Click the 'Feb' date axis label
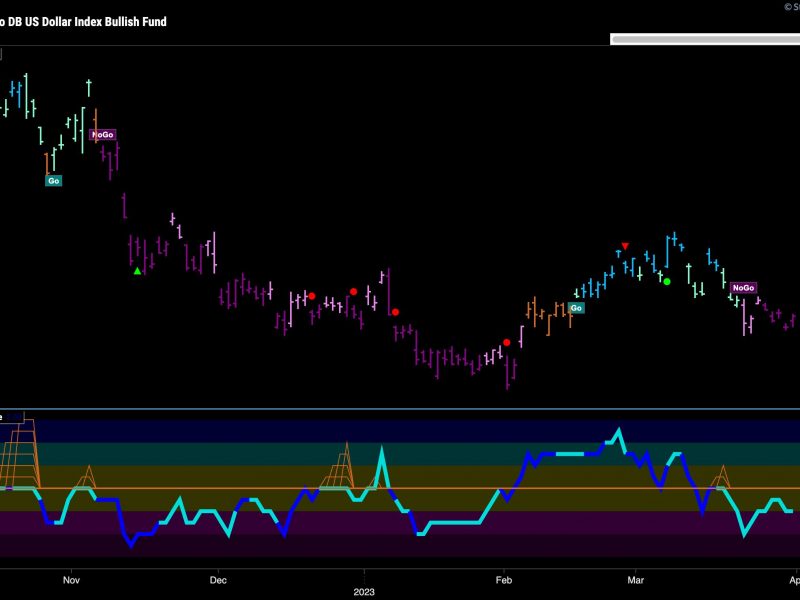 click(x=504, y=580)
